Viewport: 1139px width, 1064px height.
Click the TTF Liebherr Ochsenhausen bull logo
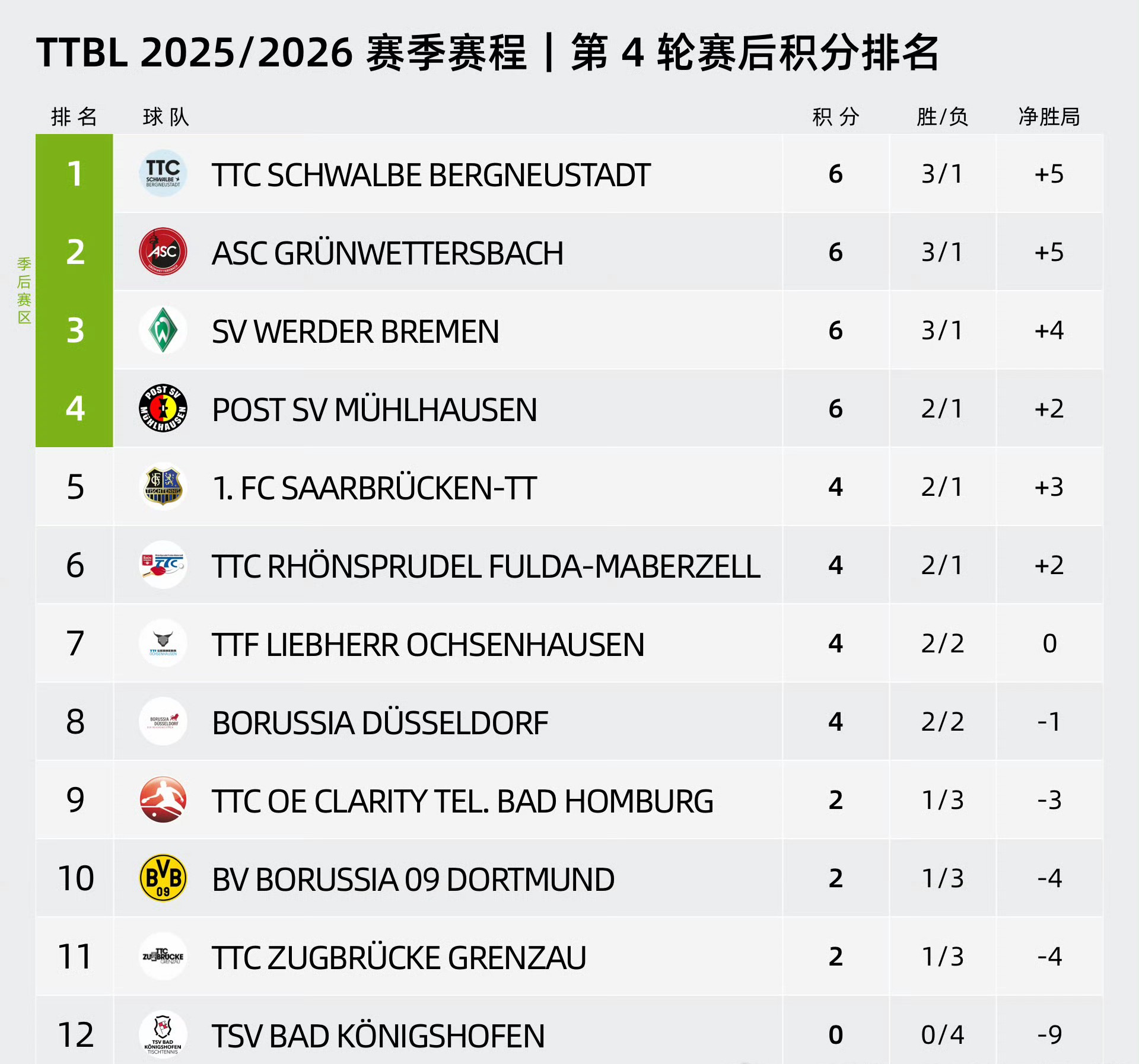[x=163, y=643]
